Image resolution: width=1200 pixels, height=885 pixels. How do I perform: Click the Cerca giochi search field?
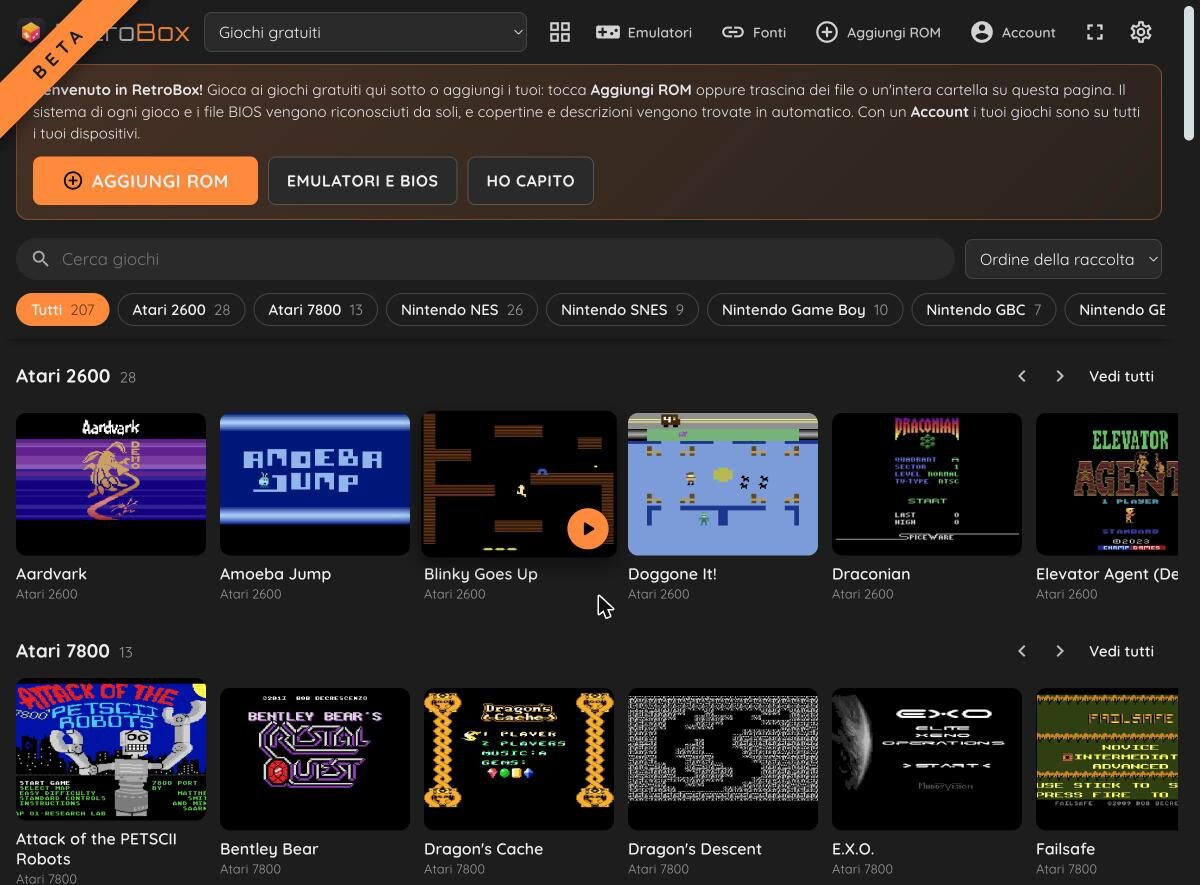[485, 259]
